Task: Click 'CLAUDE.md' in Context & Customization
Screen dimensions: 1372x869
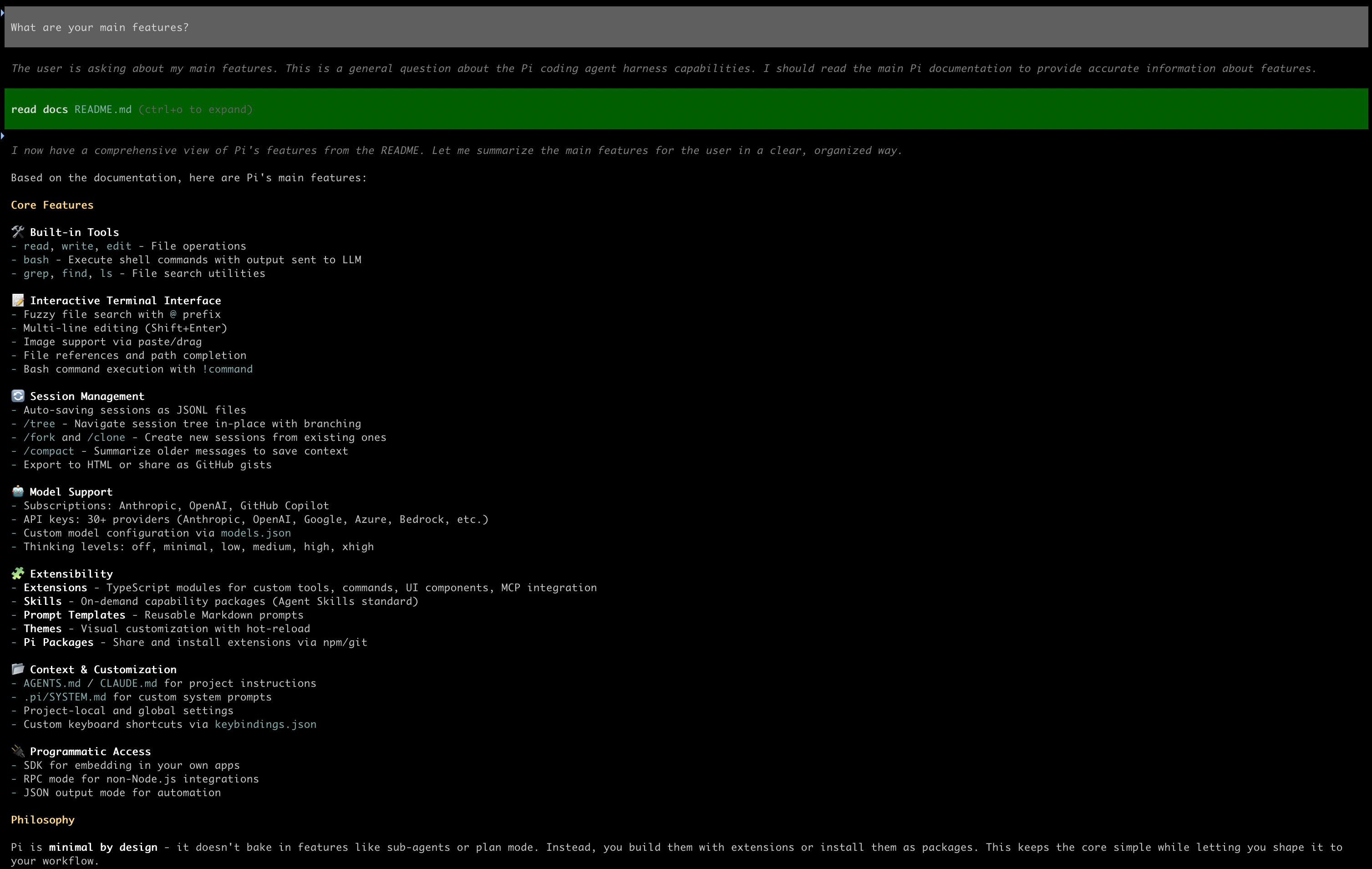Action: coord(129,683)
